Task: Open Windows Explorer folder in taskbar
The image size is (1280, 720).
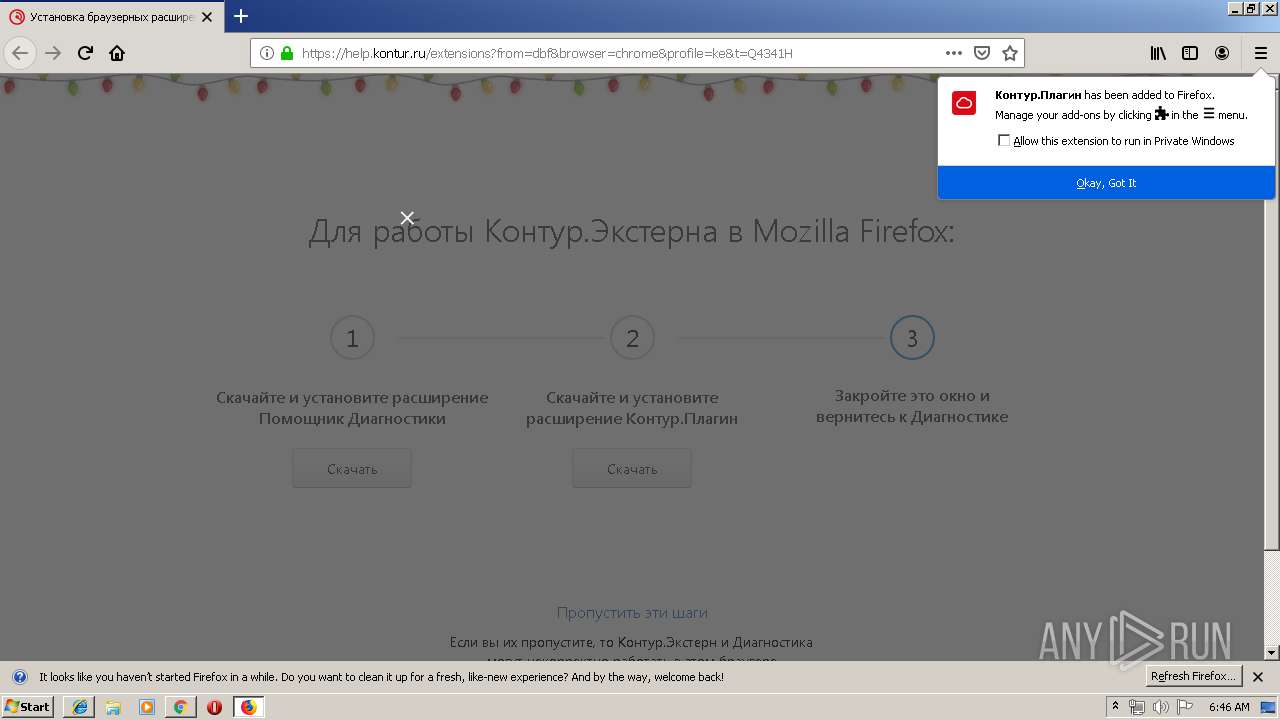Action: 113,707
